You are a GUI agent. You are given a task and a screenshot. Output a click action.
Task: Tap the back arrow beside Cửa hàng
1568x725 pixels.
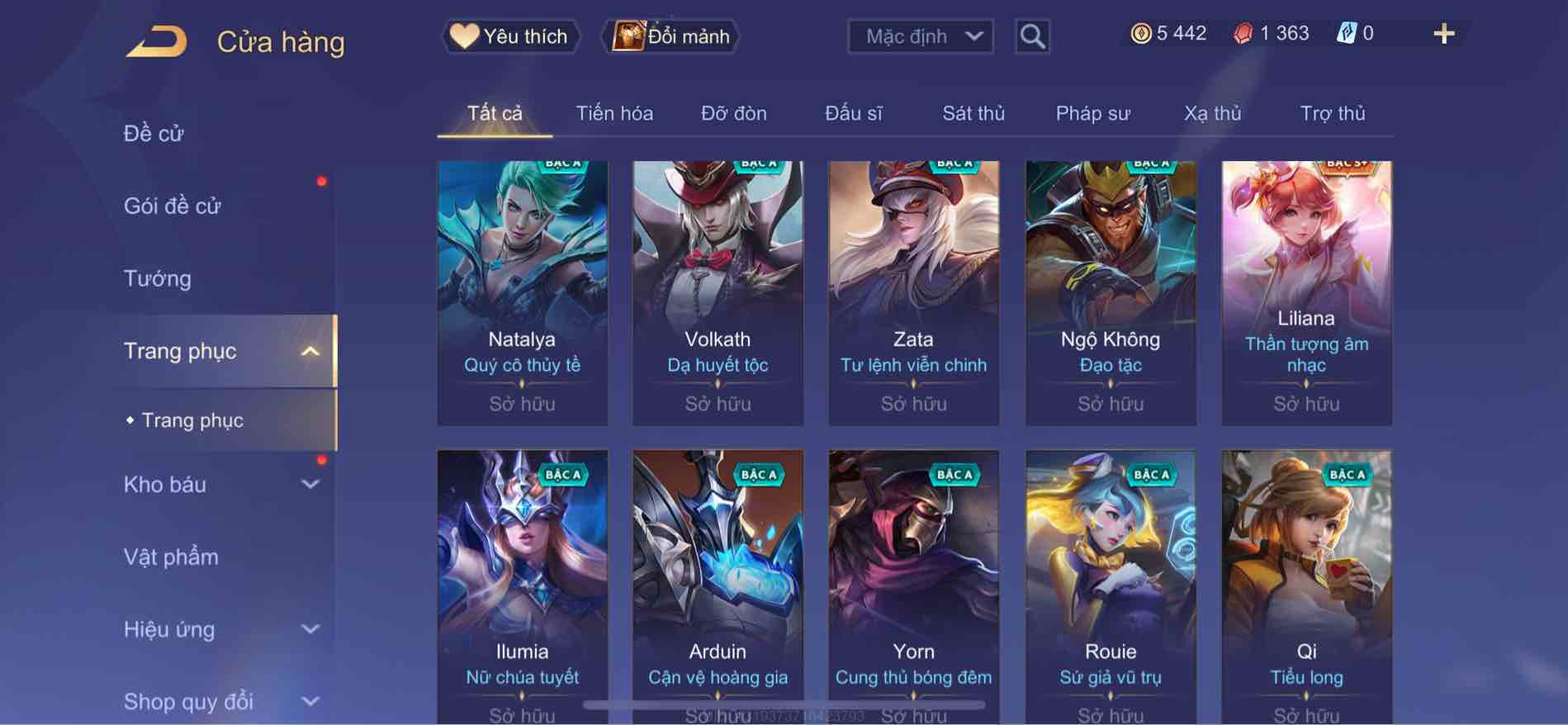click(156, 42)
